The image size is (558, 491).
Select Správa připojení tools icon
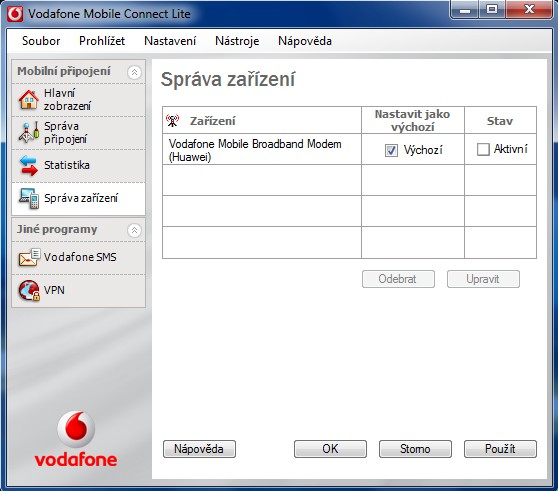[29, 132]
